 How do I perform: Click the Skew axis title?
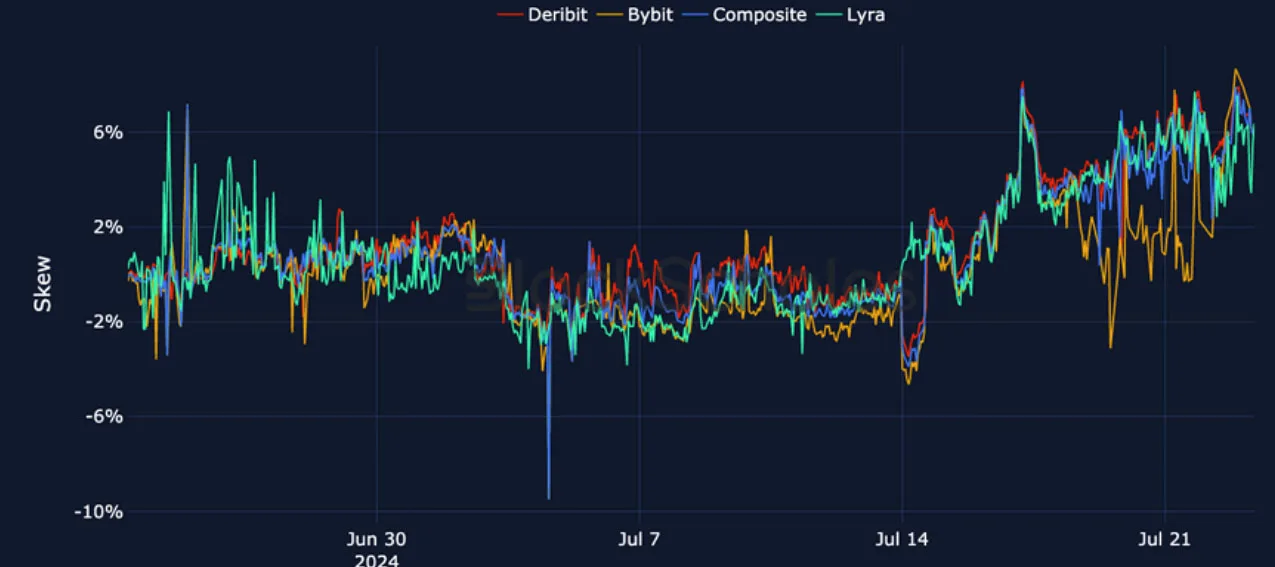click(43, 284)
